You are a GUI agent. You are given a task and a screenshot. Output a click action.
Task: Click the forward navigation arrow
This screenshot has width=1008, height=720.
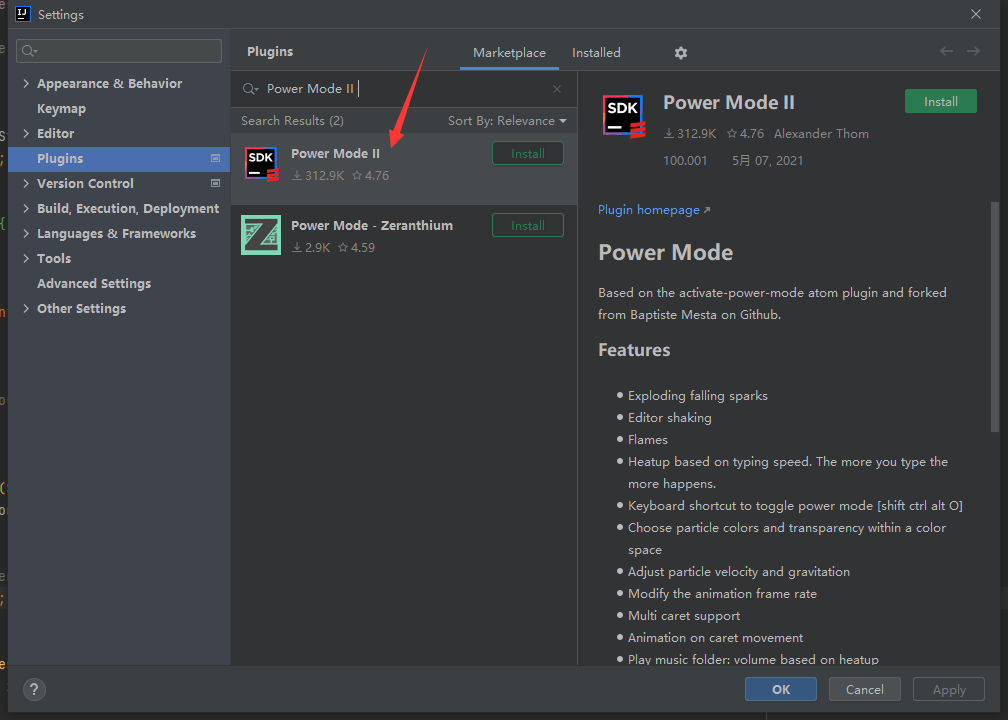tap(973, 51)
